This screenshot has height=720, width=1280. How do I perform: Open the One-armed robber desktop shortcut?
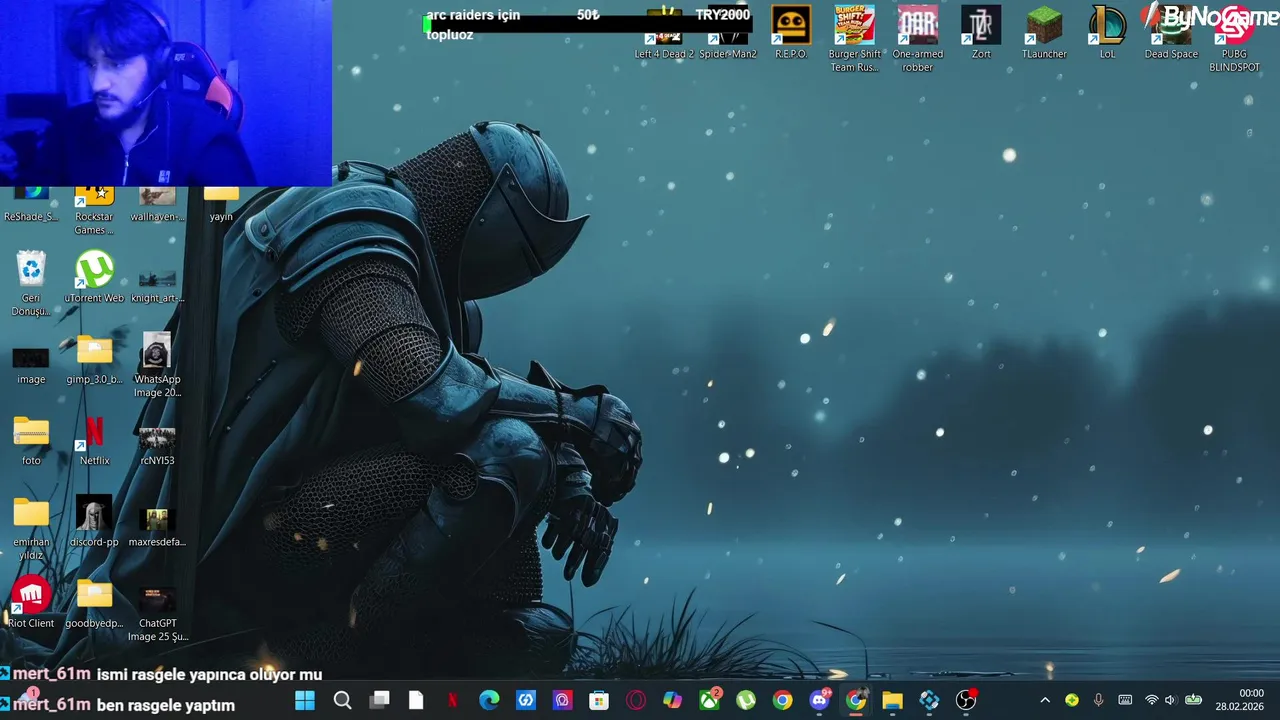(x=918, y=38)
